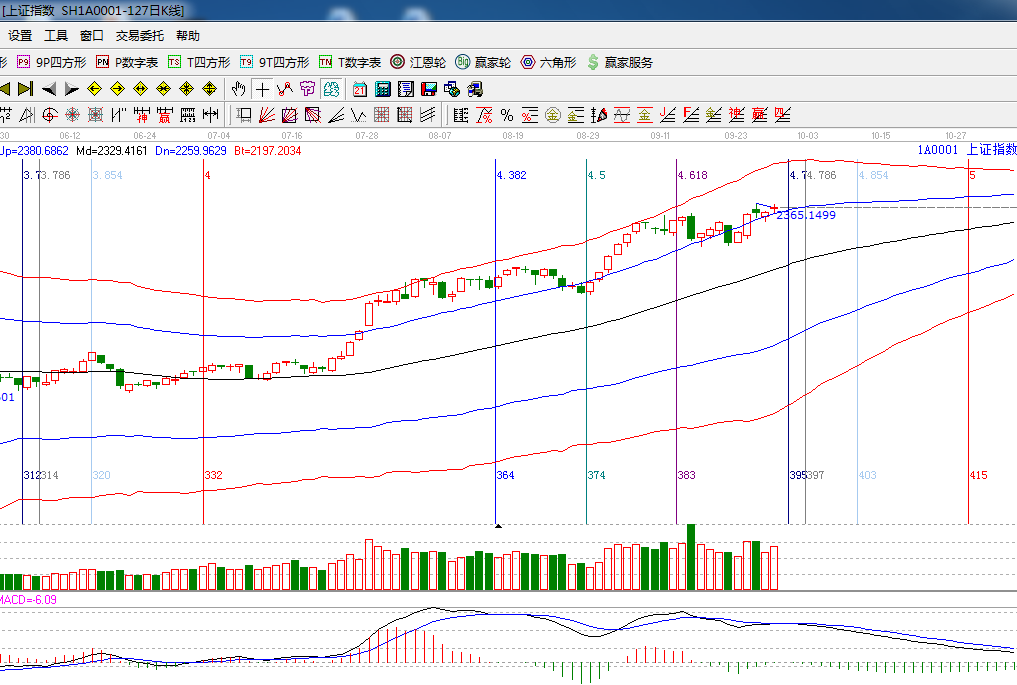This screenshot has height=685, width=1017.
Task: Open the calendar icon showing 21
Action: [x=359, y=88]
